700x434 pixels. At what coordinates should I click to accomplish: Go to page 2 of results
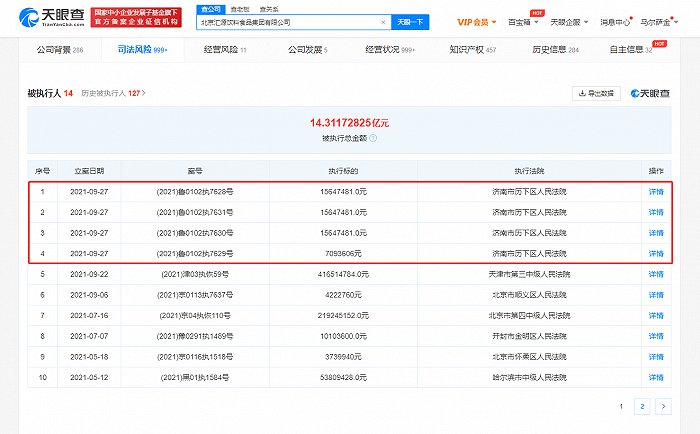tap(642, 406)
